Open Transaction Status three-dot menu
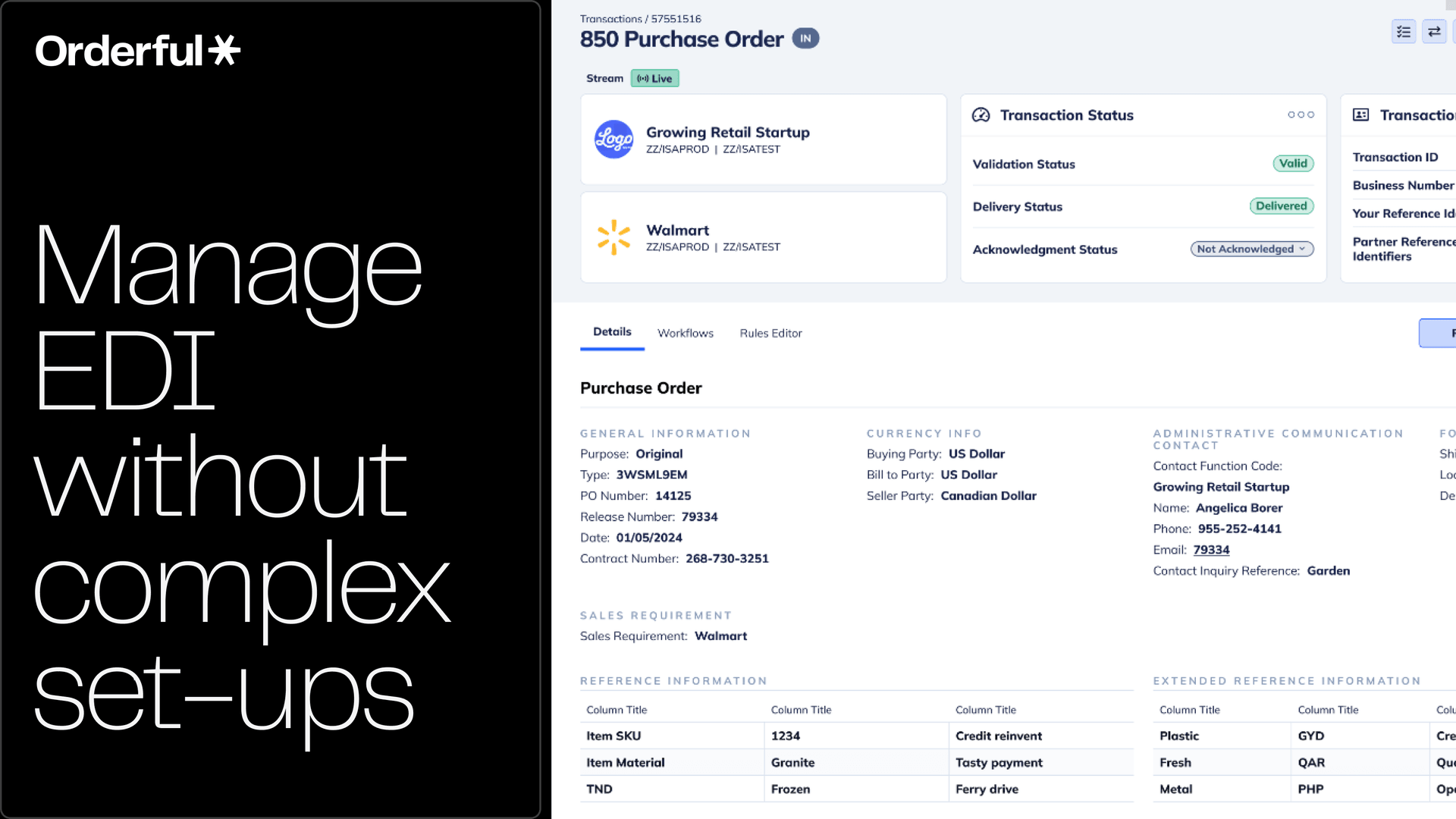 coord(1301,115)
